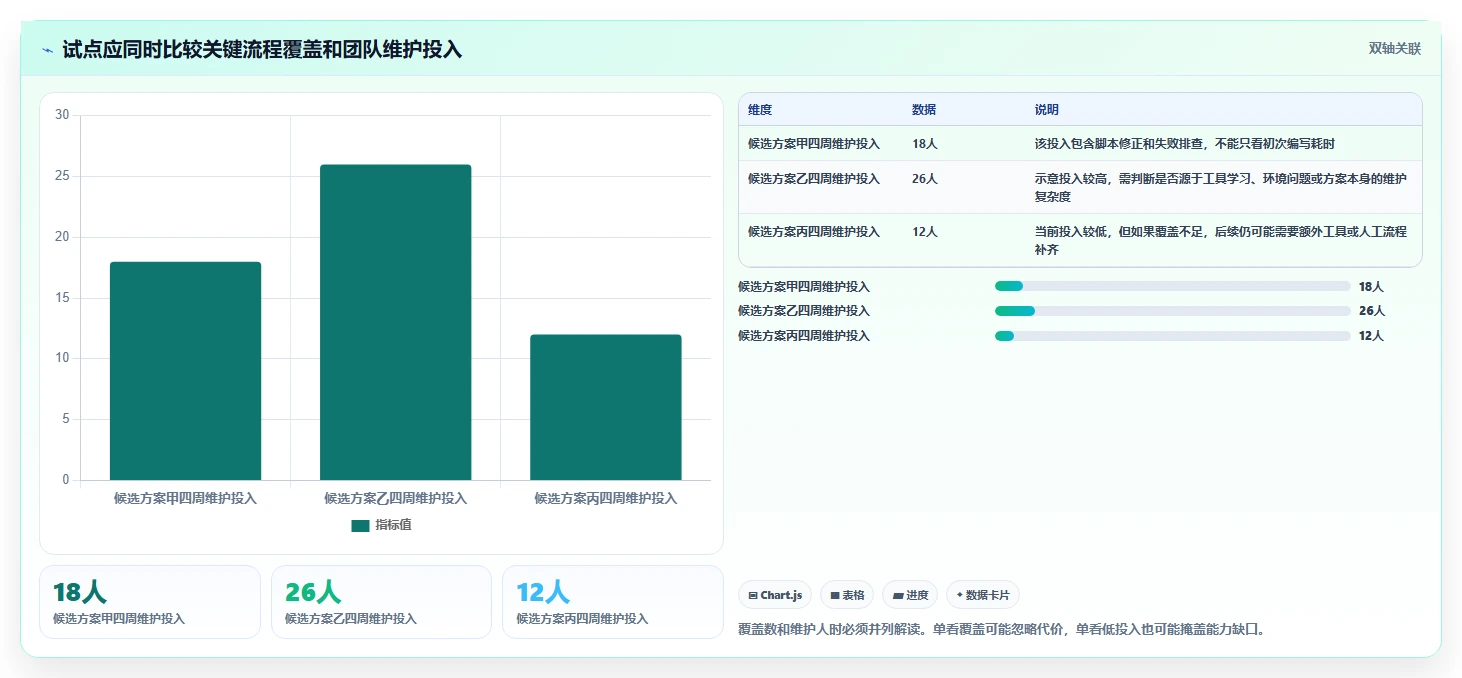Click progress label 候选方案甲四周维护投入
The height and width of the screenshot is (678, 1462).
[x=804, y=287]
